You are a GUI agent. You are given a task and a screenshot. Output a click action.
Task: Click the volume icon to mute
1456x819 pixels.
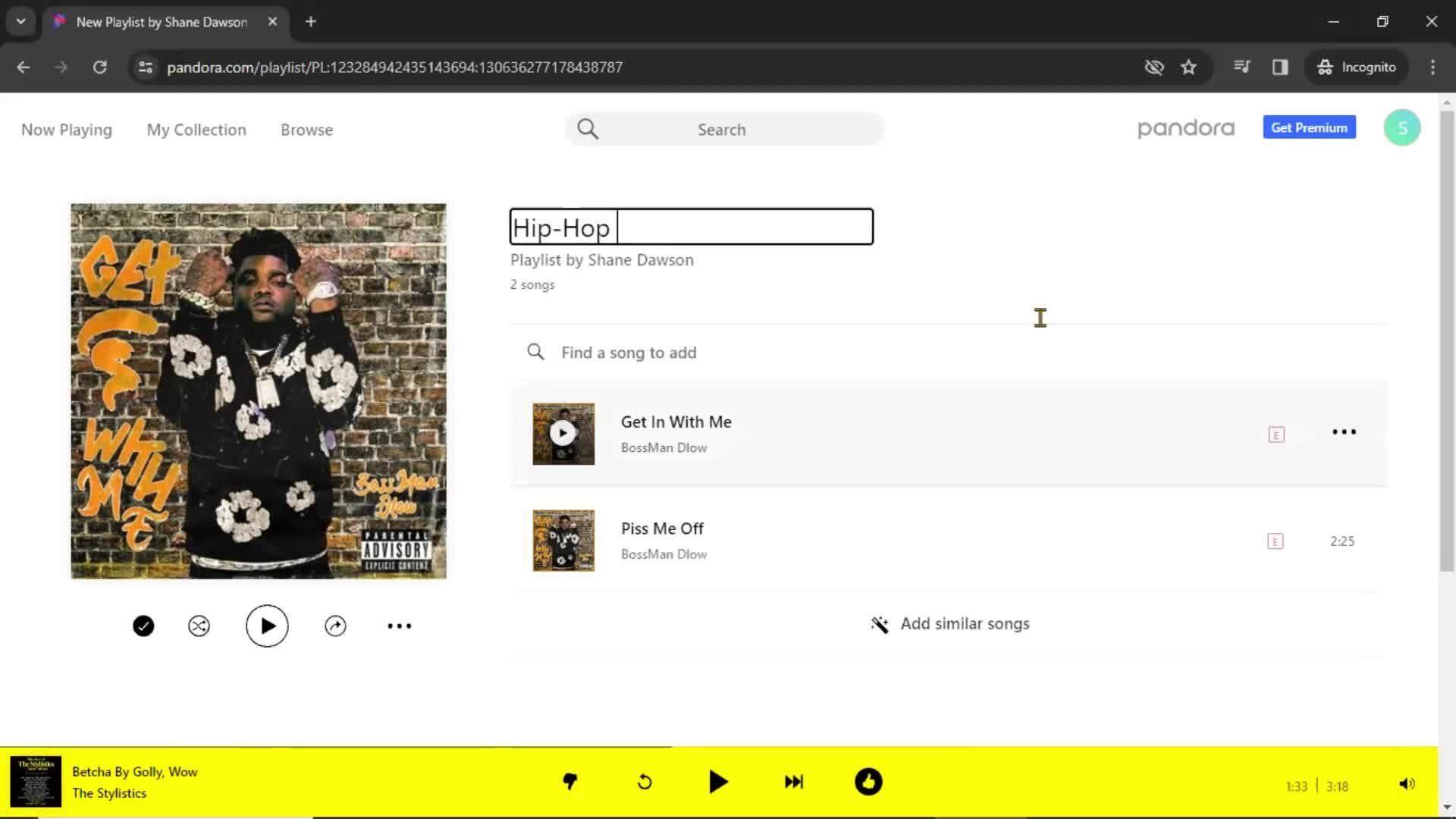point(1407,783)
